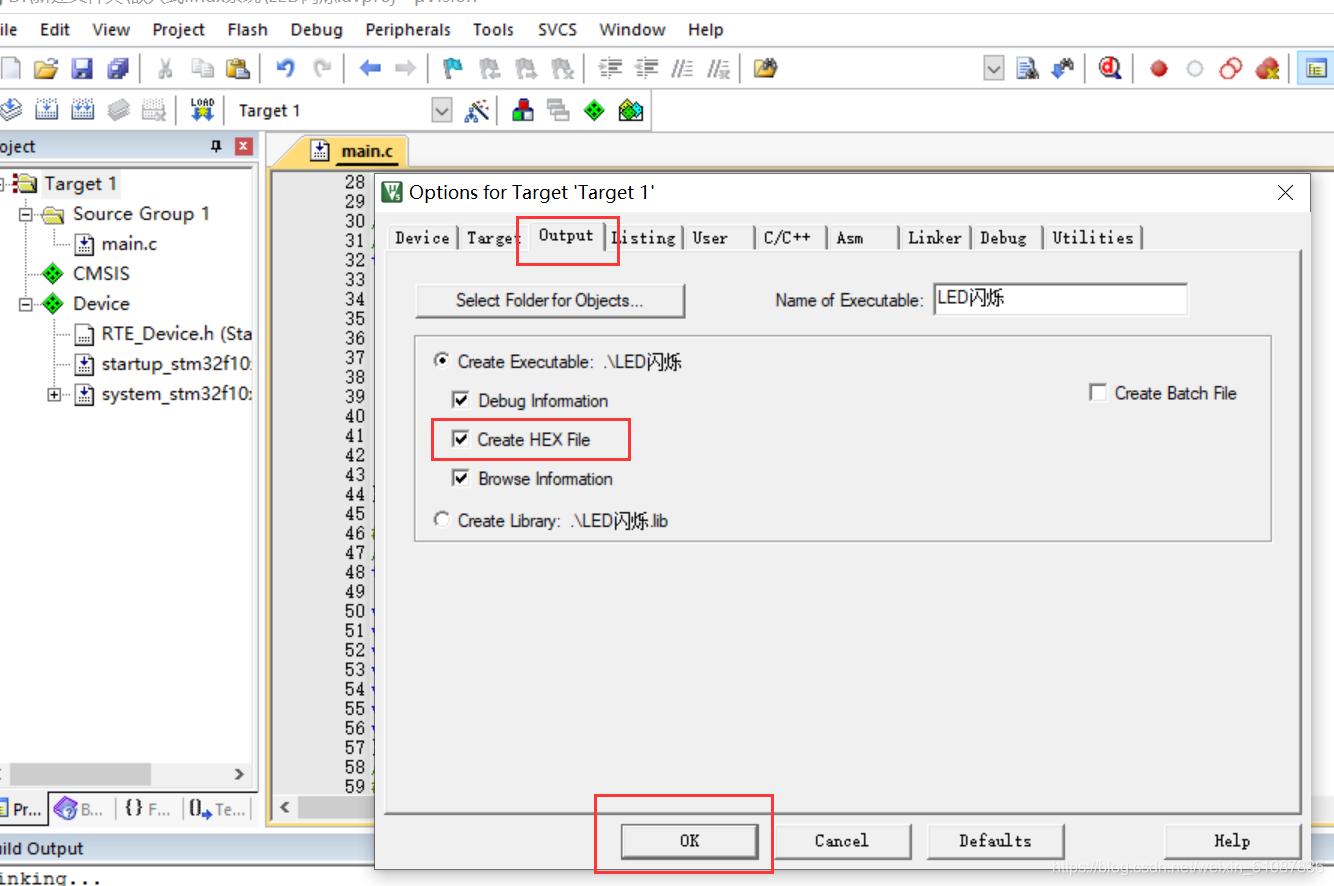Toggle the Browse Information checkbox
Viewport: 1334px width, 886px height.
[461, 478]
